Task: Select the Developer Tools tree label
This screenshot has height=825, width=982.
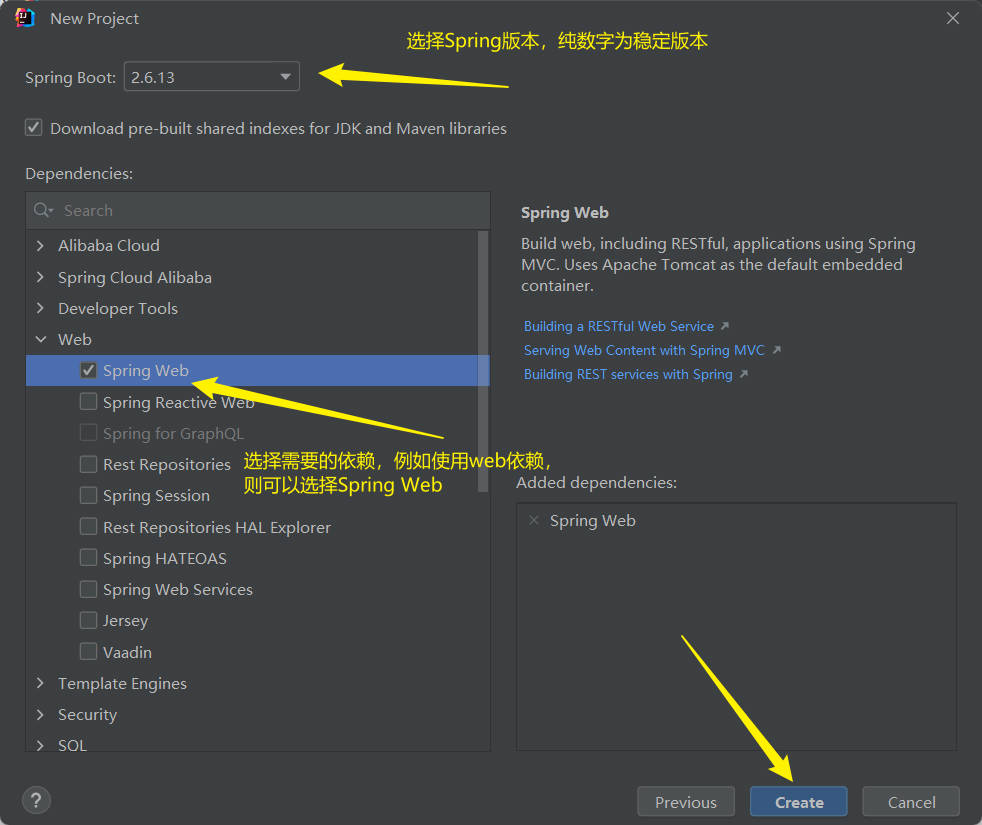Action: (118, 308)
